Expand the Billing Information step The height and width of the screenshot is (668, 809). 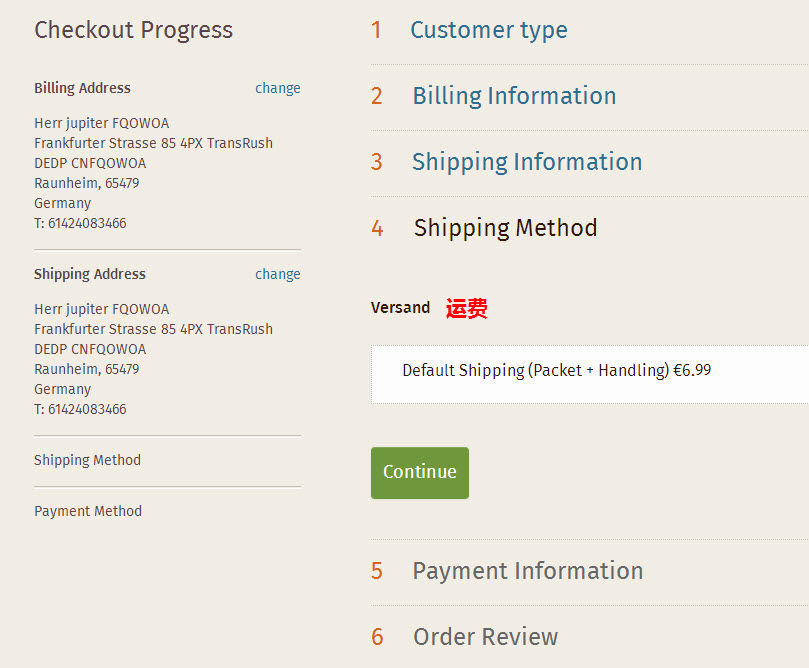coord(514,96)
